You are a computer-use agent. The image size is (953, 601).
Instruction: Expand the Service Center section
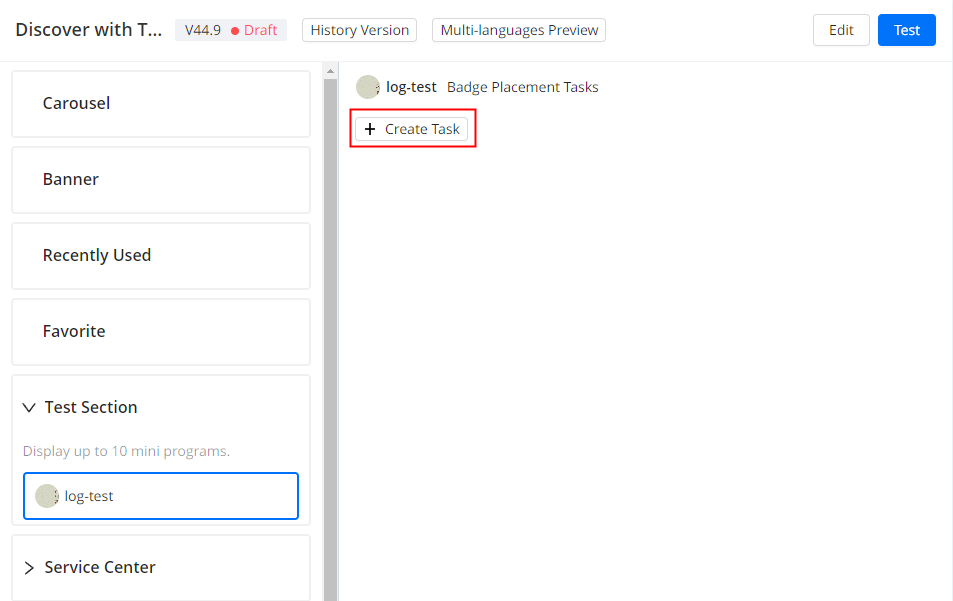click(29, 568)
